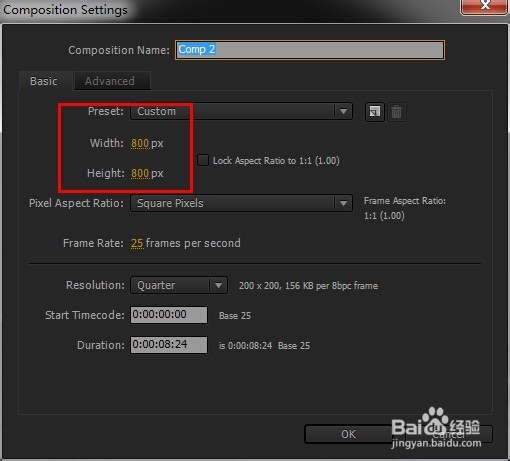The height and width of the screenshot is (461, 510).
Task: Click the Start Timecode field
Action: coord(169,315)
